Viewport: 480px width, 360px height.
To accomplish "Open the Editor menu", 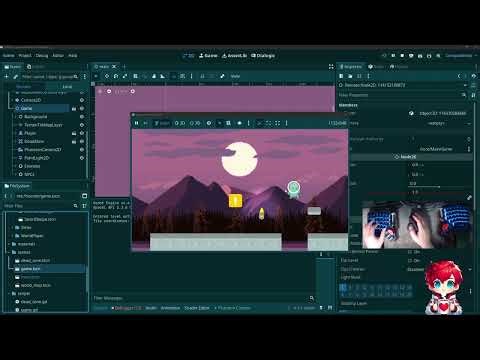I will click(x=58, y=56).
